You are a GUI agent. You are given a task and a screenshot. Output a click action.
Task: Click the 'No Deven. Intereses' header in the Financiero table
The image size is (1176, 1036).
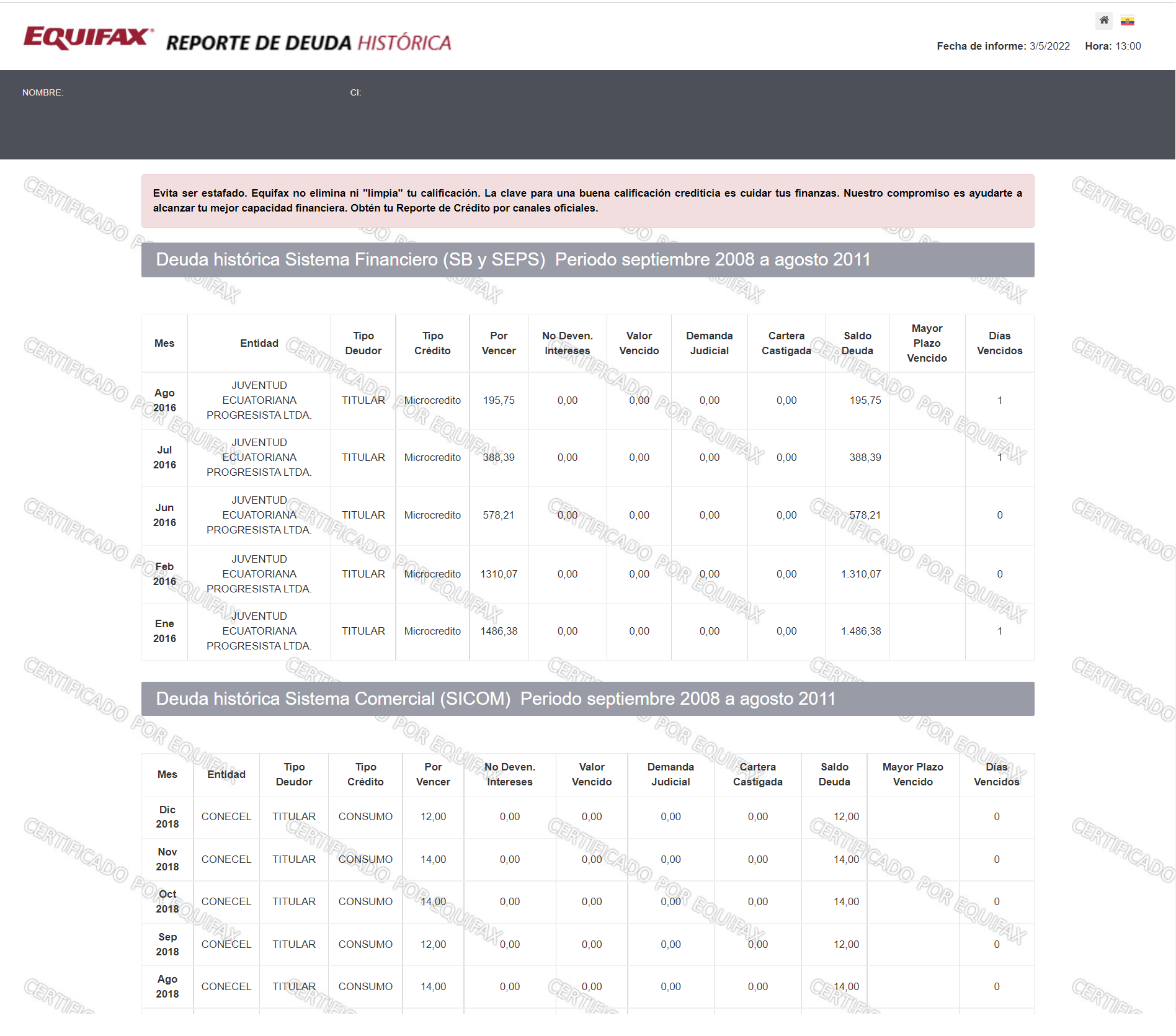point(567,343)
